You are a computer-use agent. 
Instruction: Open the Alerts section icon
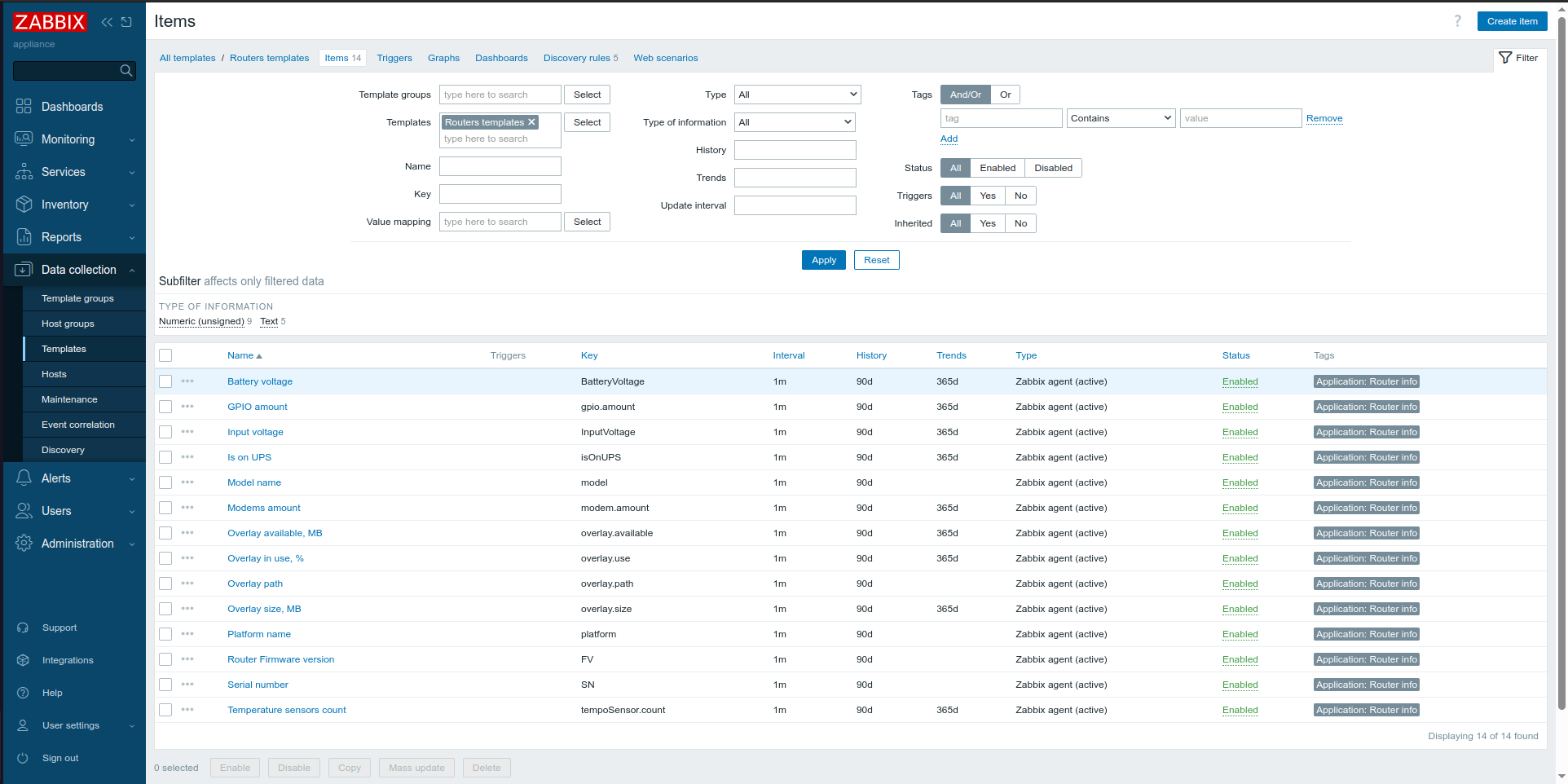[24, 478]
